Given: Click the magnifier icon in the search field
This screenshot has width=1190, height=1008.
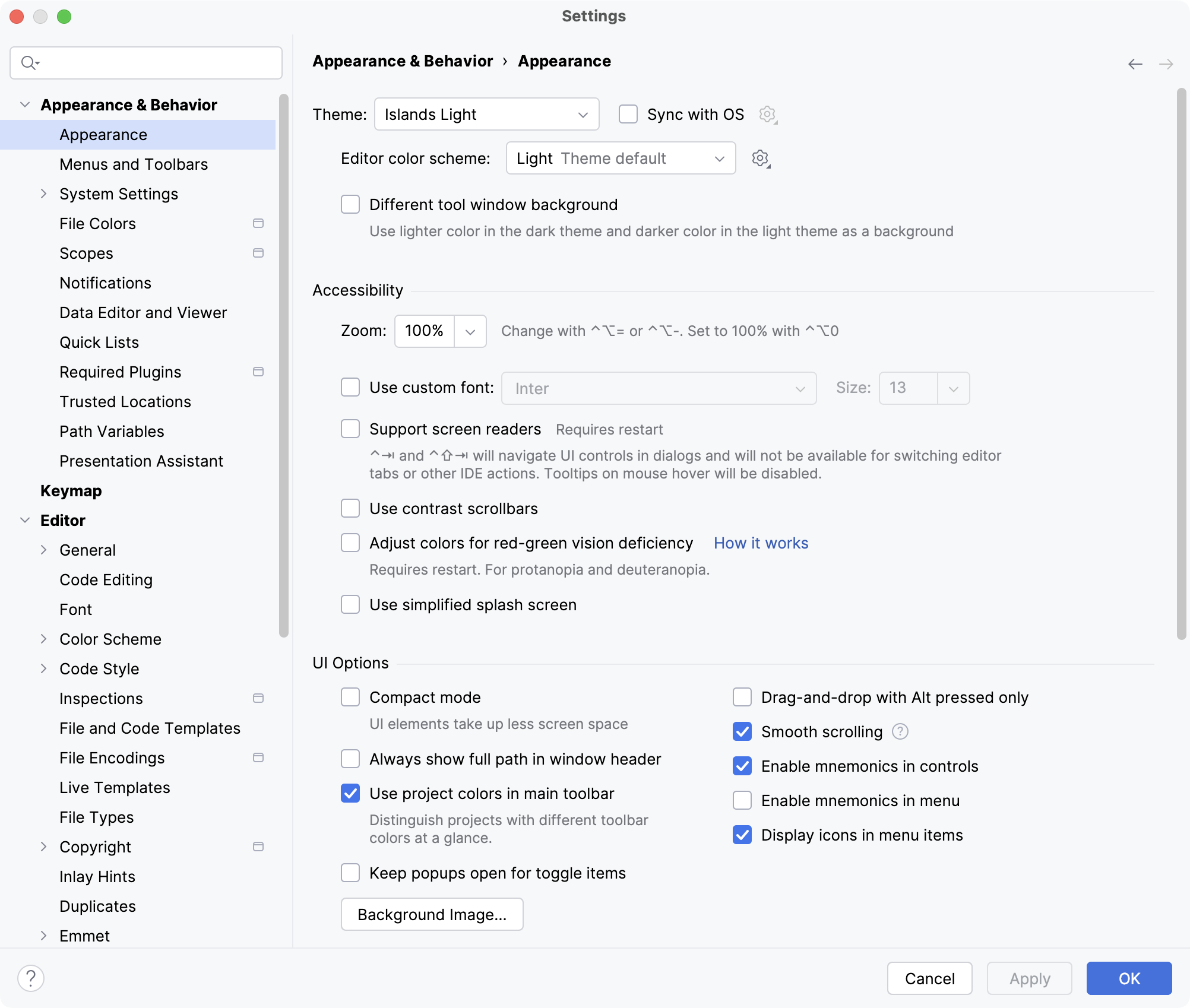Looking at the screenshot, I should pyautogui.click(x=28, y=62).
